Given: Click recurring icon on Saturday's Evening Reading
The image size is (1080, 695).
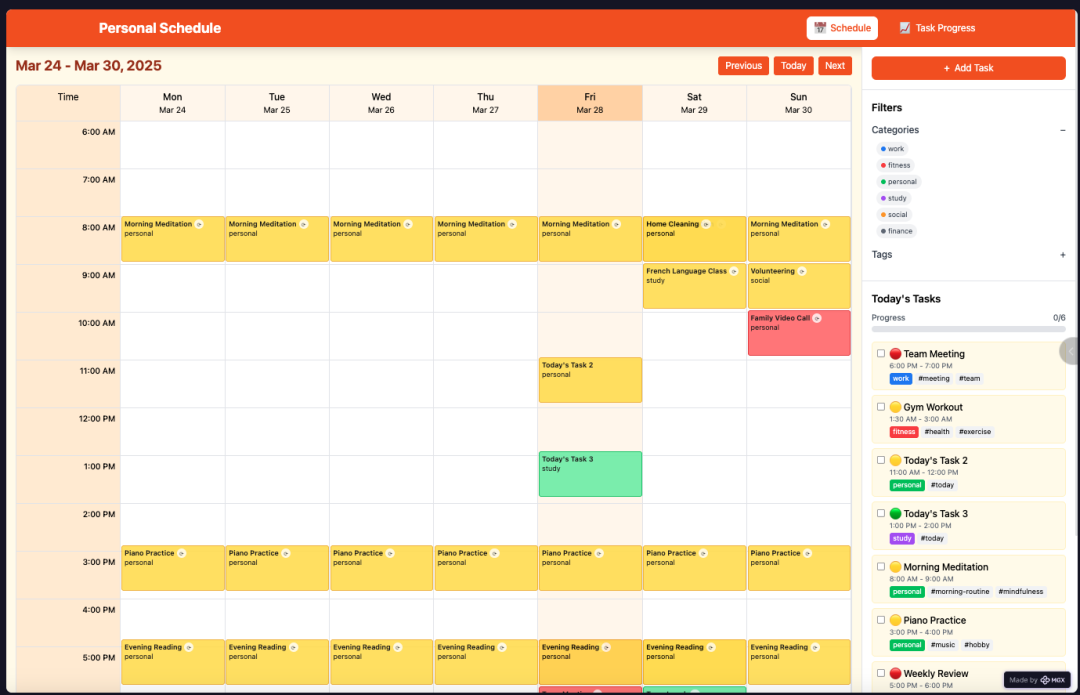Looking at the screenshot, I should coord(711,647).
